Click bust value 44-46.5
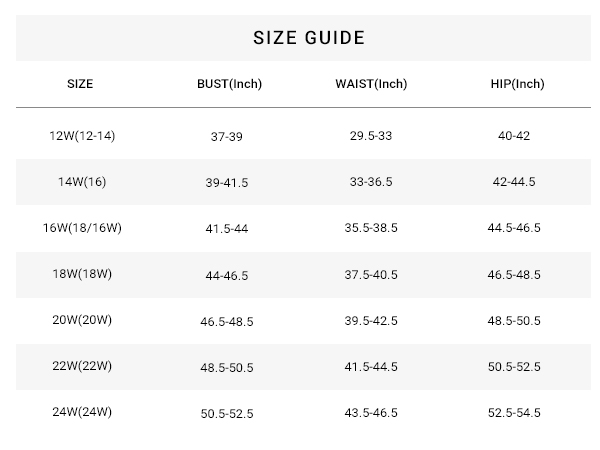 point(227,276)
